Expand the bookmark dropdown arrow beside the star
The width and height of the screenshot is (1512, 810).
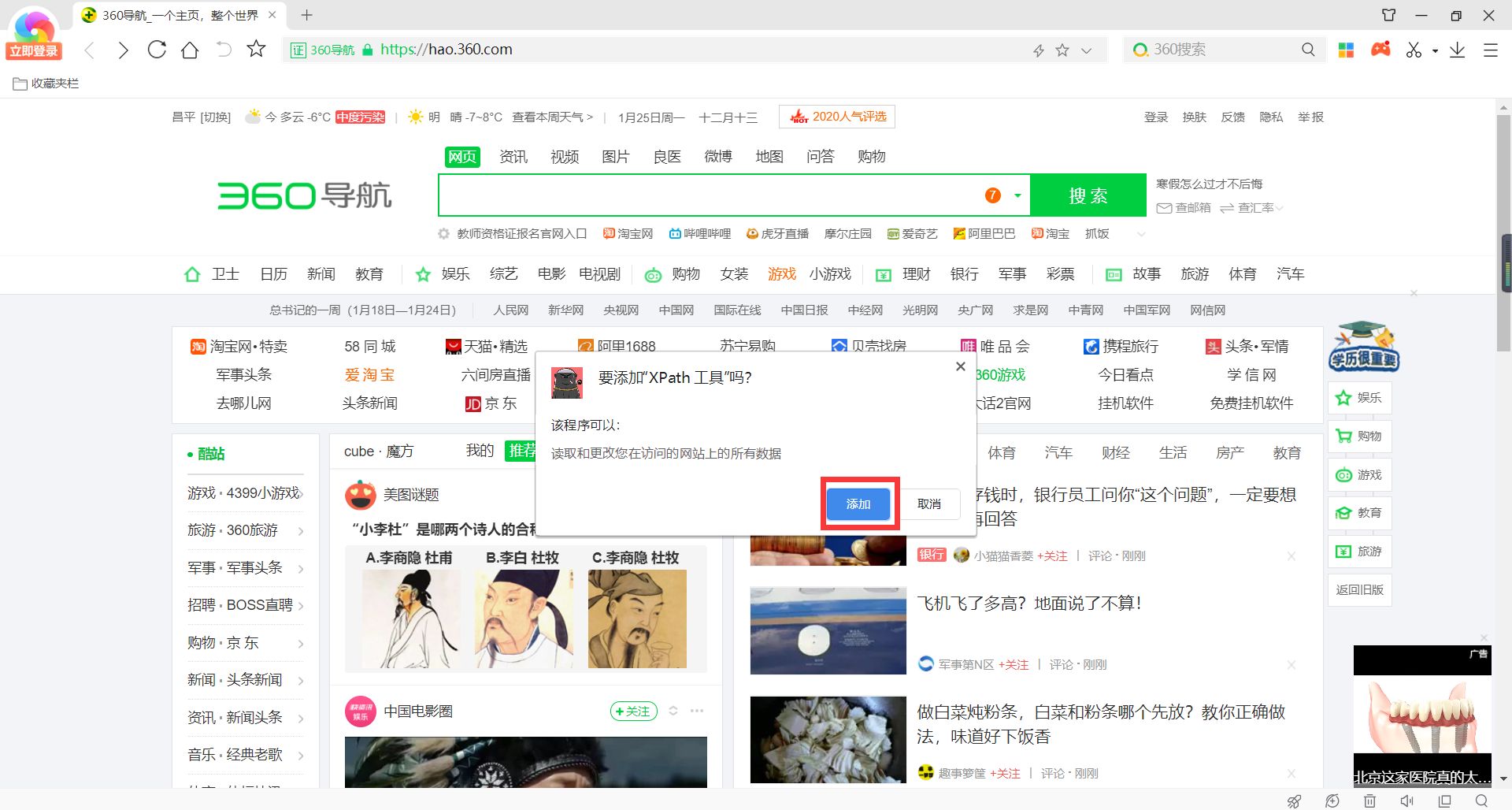coord(1088,50)
